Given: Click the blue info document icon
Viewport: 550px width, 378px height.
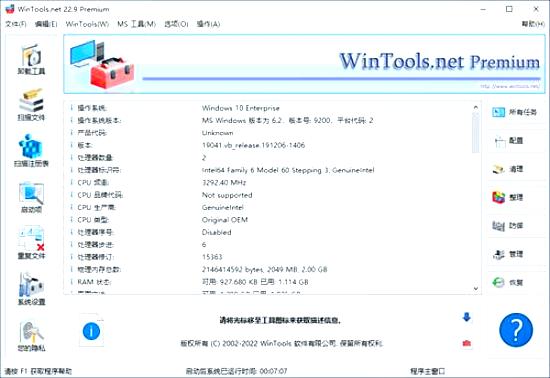Looking at the screenshot, I should (x=91, y=331).
